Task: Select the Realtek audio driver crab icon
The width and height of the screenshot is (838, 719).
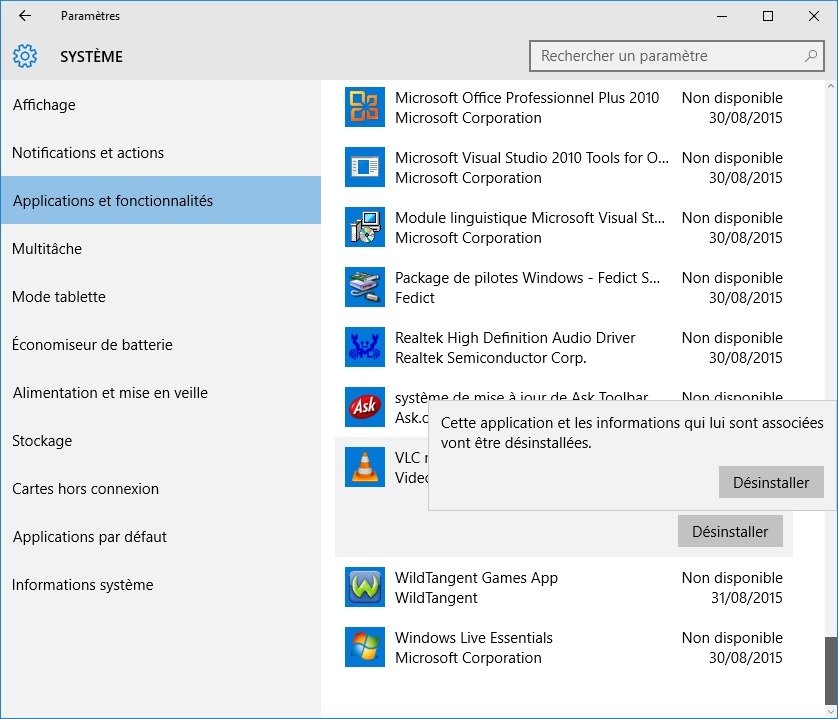Action: click(x=364, y=346)
